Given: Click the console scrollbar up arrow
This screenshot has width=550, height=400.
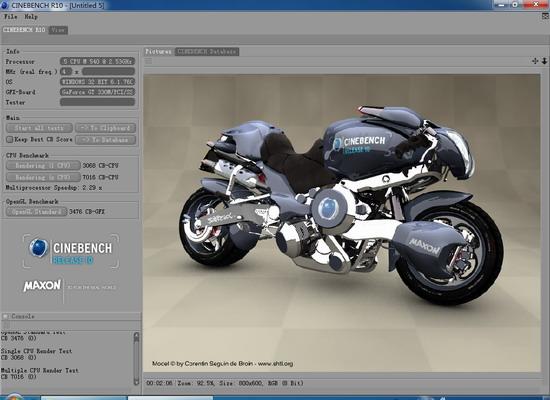Looking at the screenshot, I should click(136, 336).
